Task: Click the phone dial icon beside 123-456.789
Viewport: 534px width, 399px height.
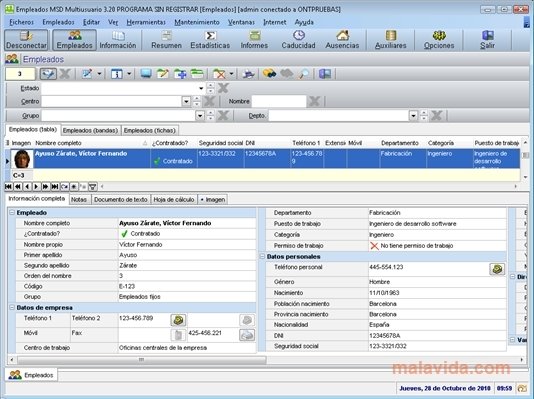Action: (178, 320)
